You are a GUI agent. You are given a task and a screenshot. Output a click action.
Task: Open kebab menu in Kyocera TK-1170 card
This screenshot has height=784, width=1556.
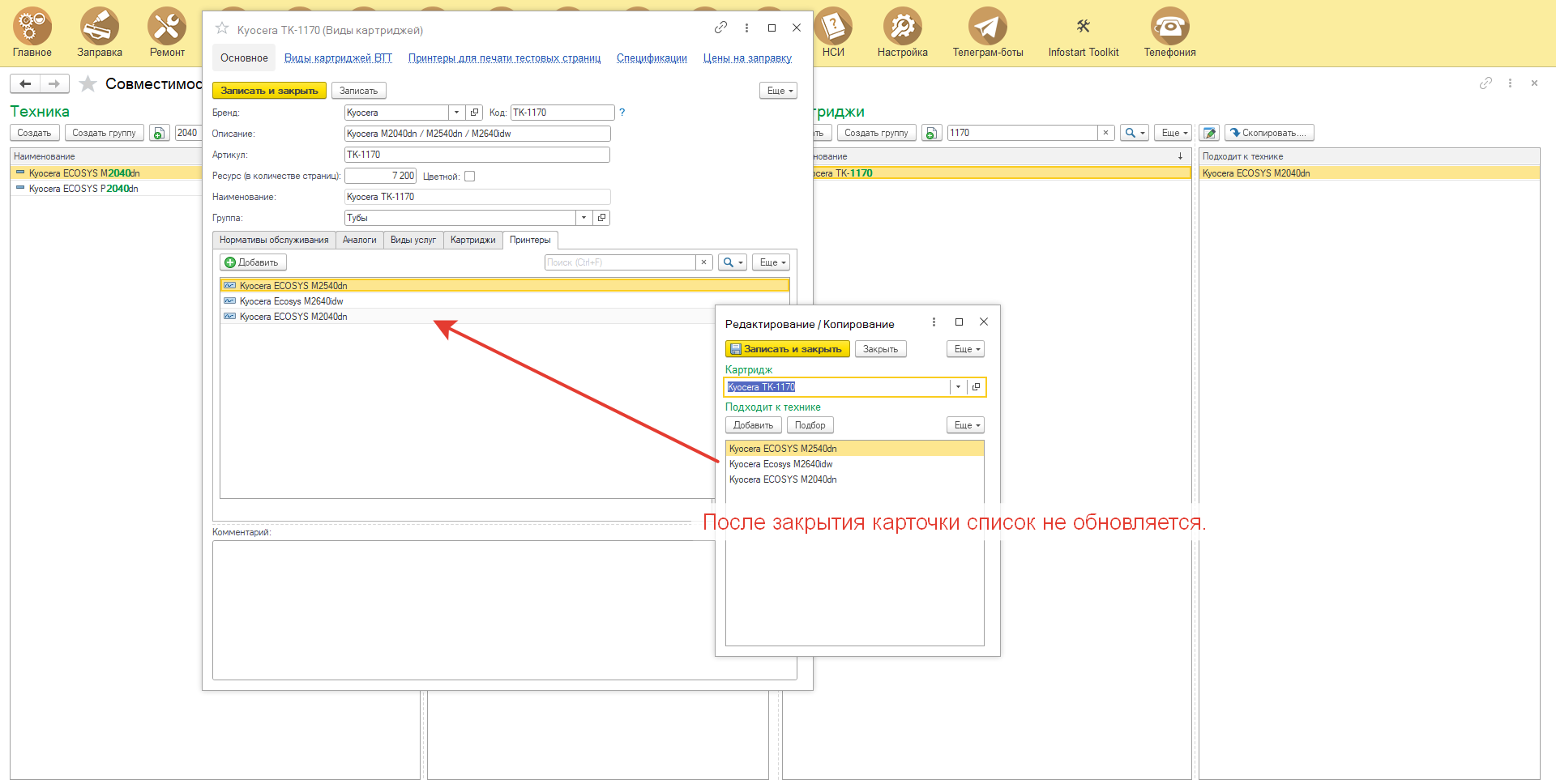click(x=746, y=28)
